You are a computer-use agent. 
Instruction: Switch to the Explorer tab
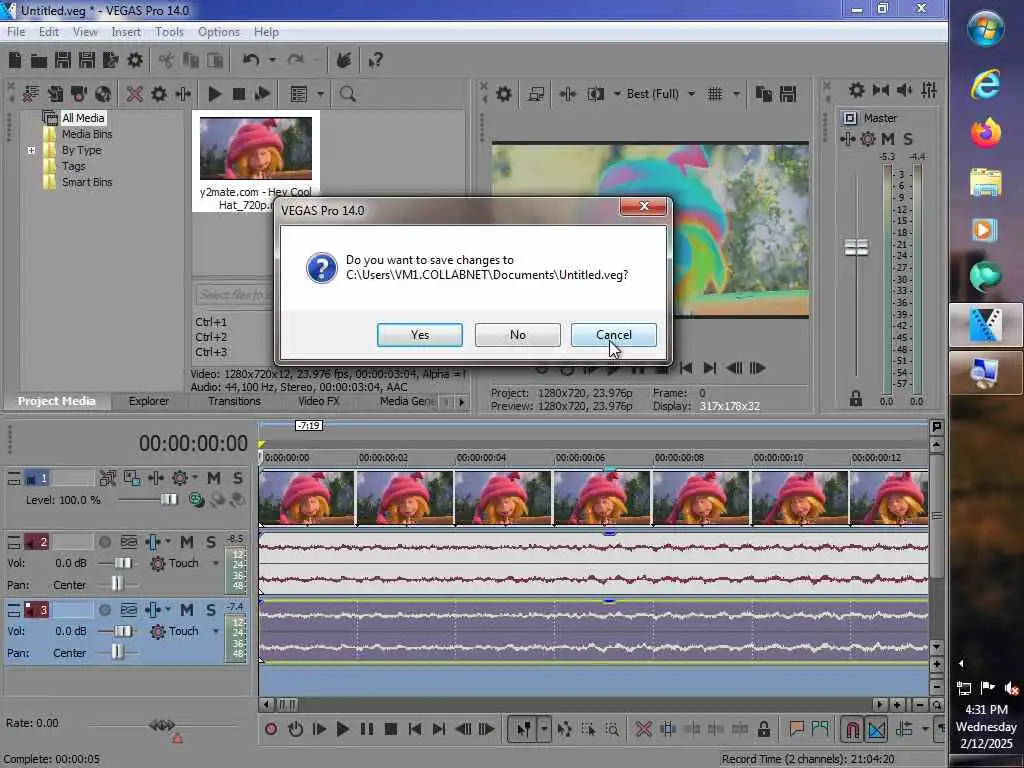148,401
